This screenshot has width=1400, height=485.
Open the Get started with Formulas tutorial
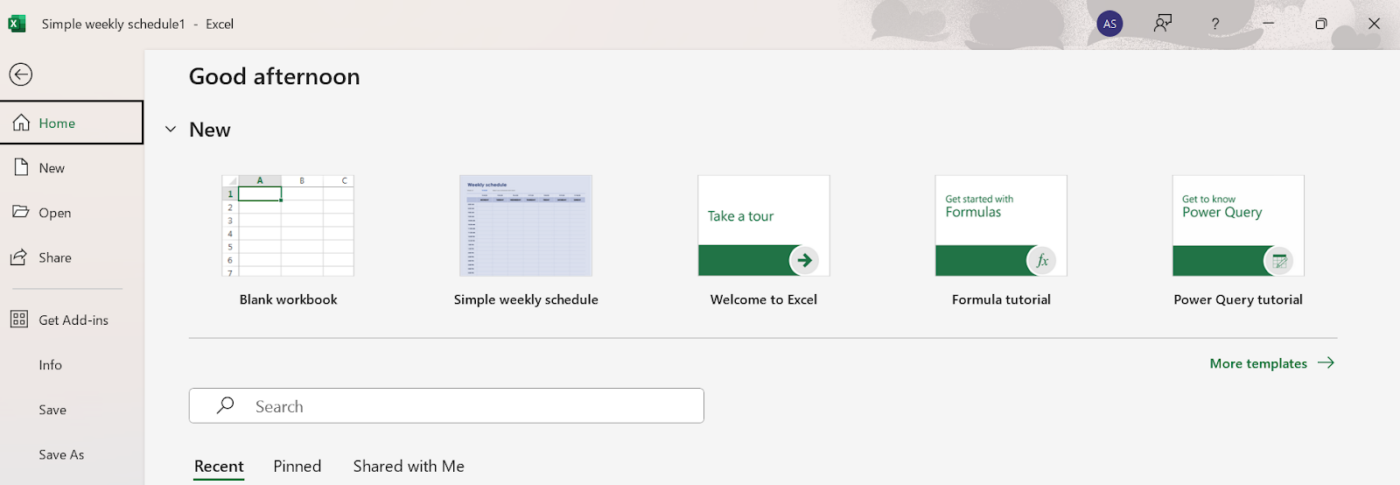tap(1001, 226)
